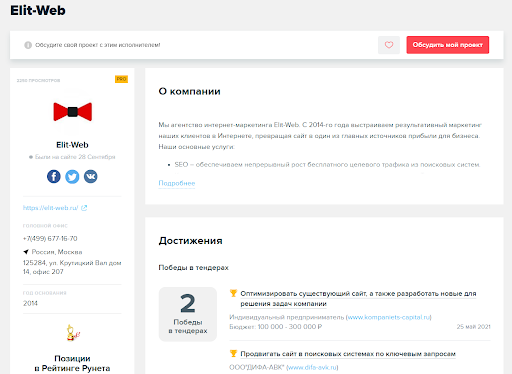Open the Facebook profile icon
512x374 pixels.
click(54, 176)
